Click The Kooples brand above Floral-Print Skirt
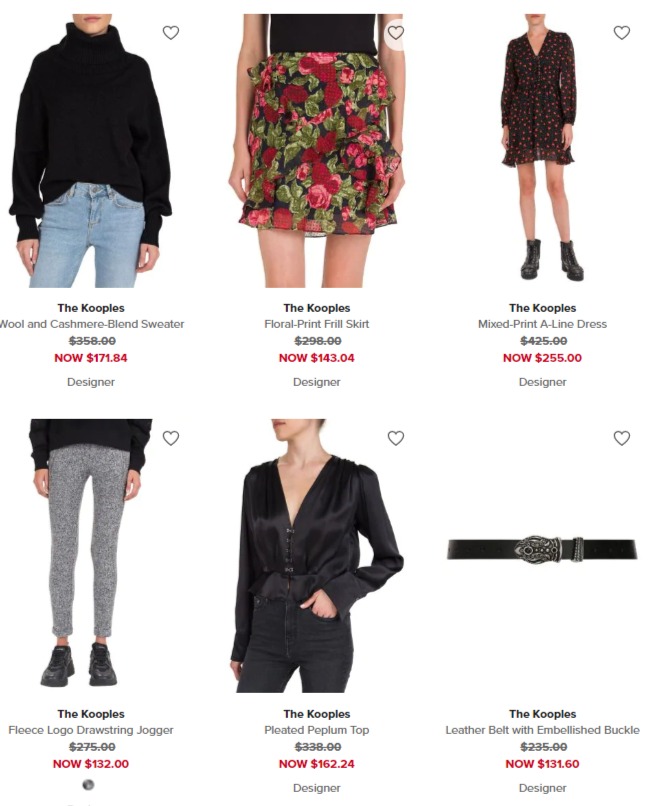 pos(317,308)
